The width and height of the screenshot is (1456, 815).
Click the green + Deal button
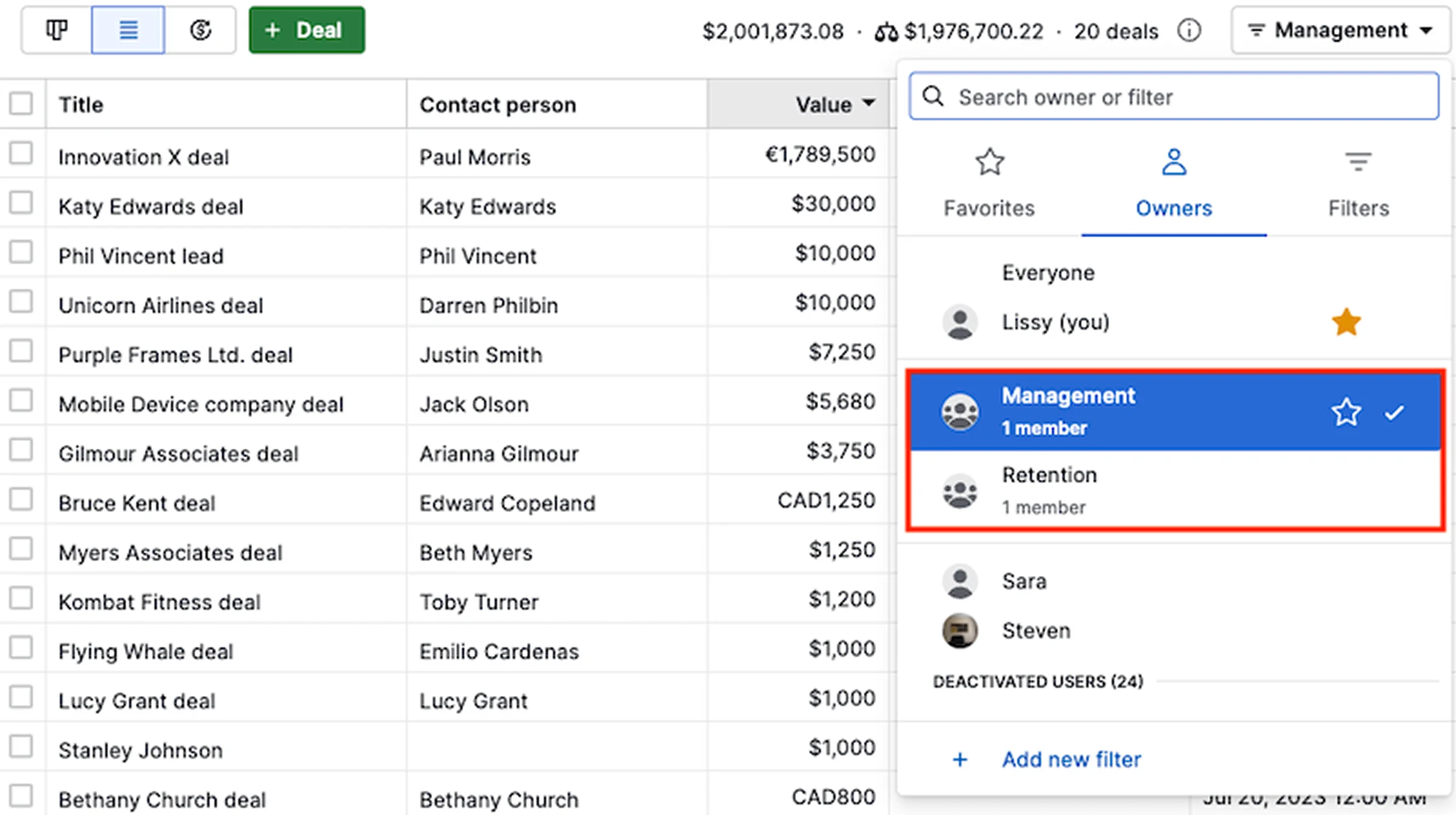[307, 29]
